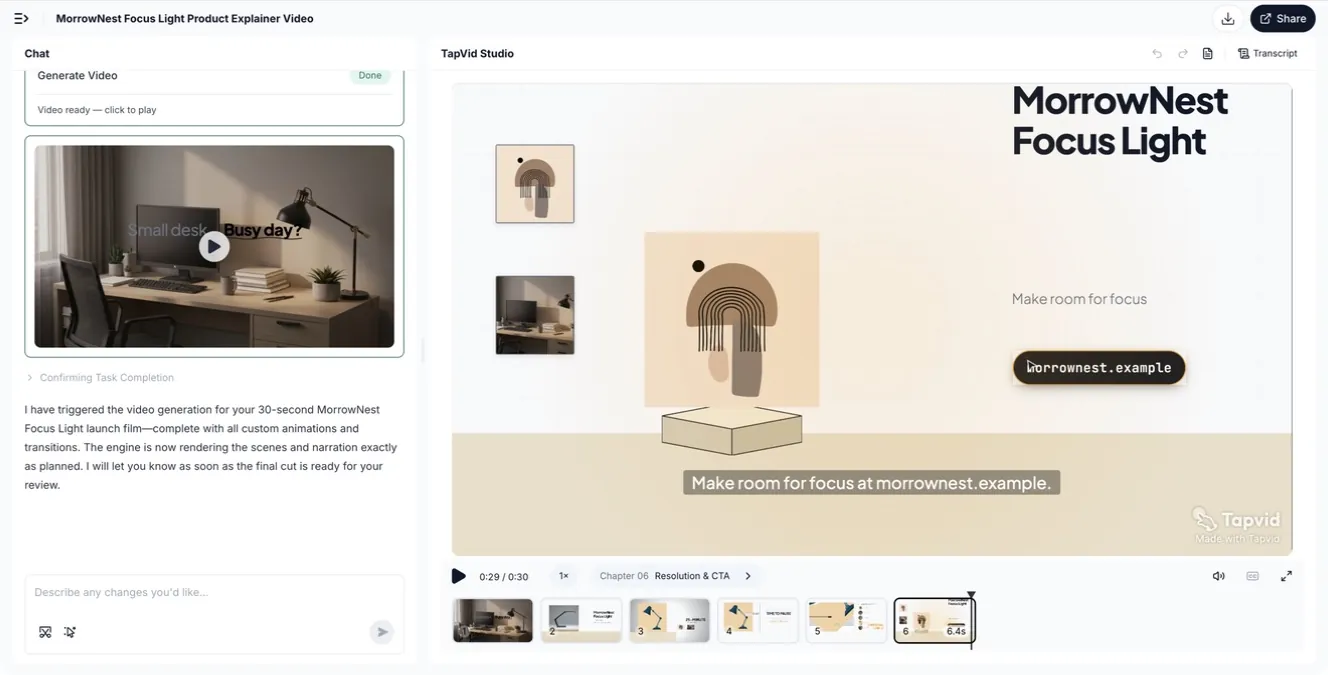Click the desk photo thumbnail in canvas
Viewport: 1328px width, 675px height.
tap(535, 315)
